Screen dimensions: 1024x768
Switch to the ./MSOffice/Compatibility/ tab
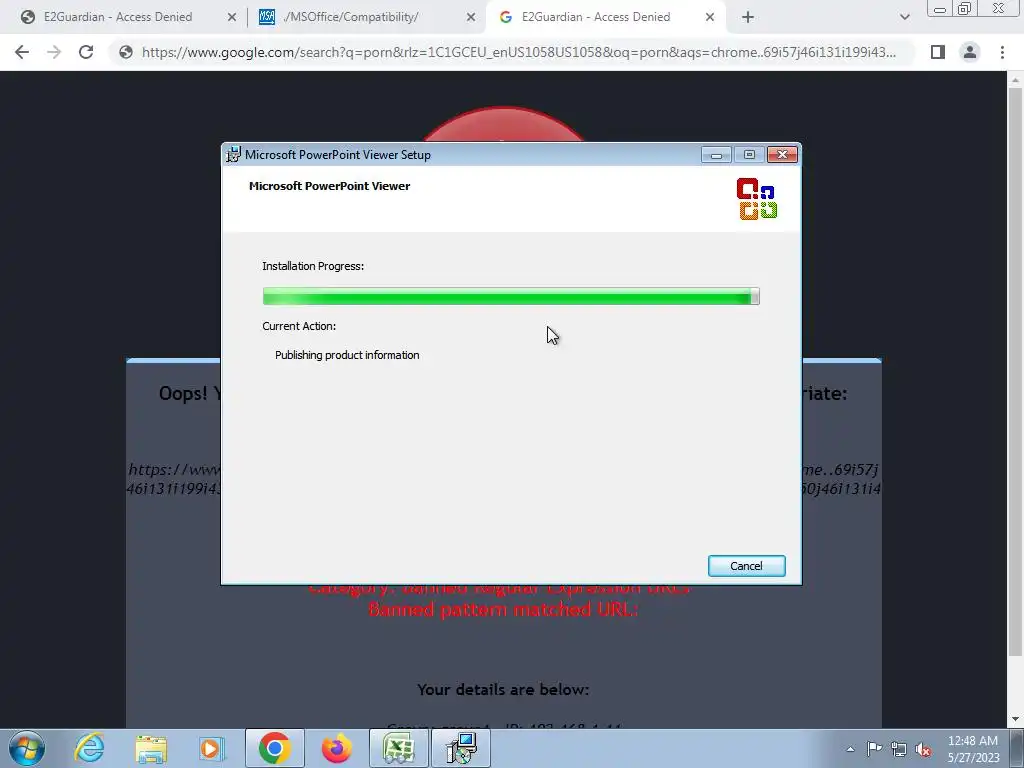click(351, 17)
